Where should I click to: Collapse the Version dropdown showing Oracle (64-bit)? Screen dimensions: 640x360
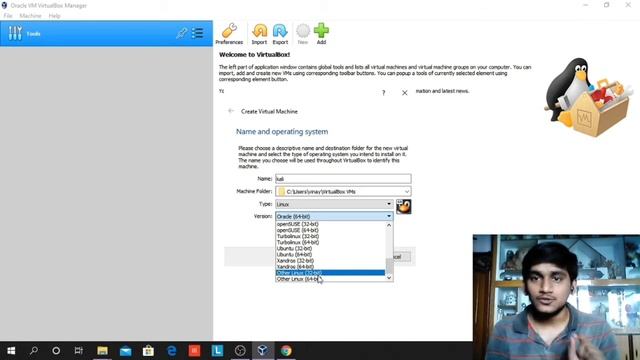click(334, 216)
